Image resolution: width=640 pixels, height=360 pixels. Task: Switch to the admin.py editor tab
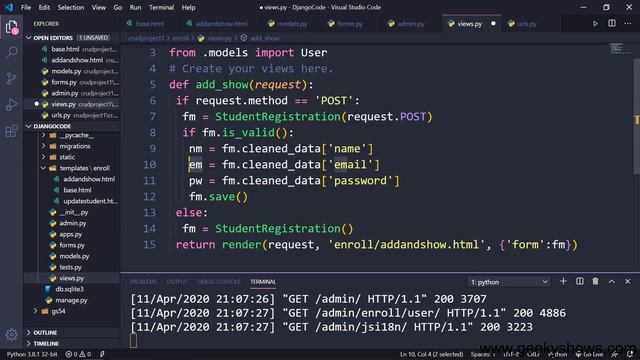point(410,24)
